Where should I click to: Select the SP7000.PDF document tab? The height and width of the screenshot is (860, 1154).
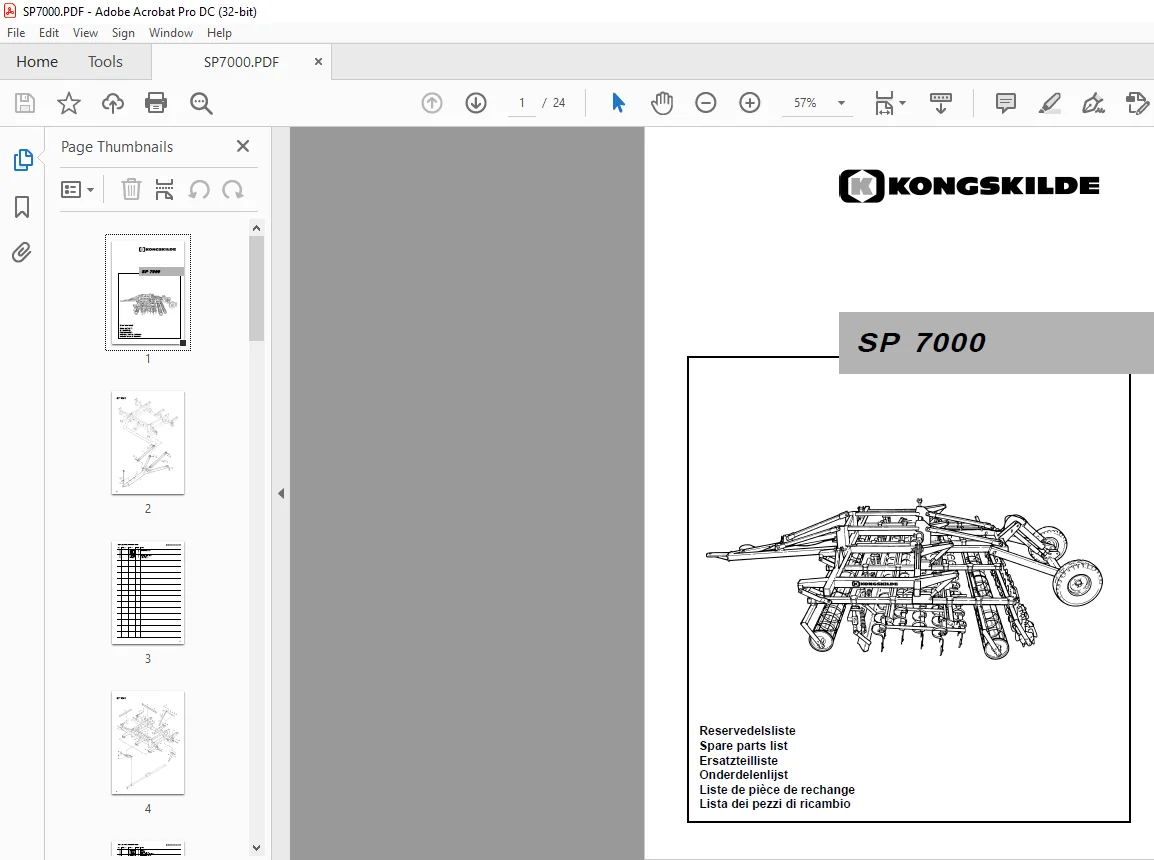[x=241, y=63]
